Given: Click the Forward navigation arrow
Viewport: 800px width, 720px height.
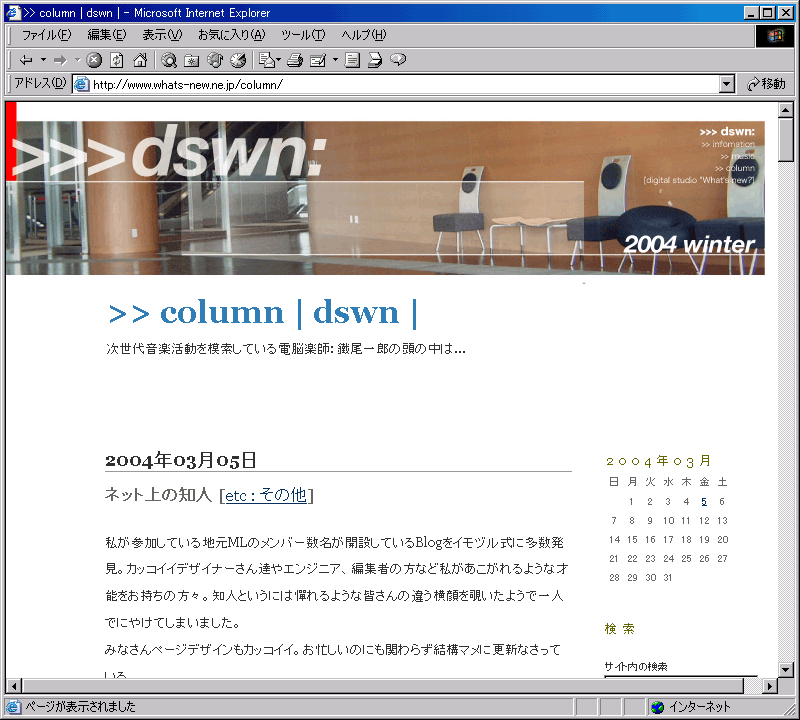Looking at the screenshot, I should (60, 60).
